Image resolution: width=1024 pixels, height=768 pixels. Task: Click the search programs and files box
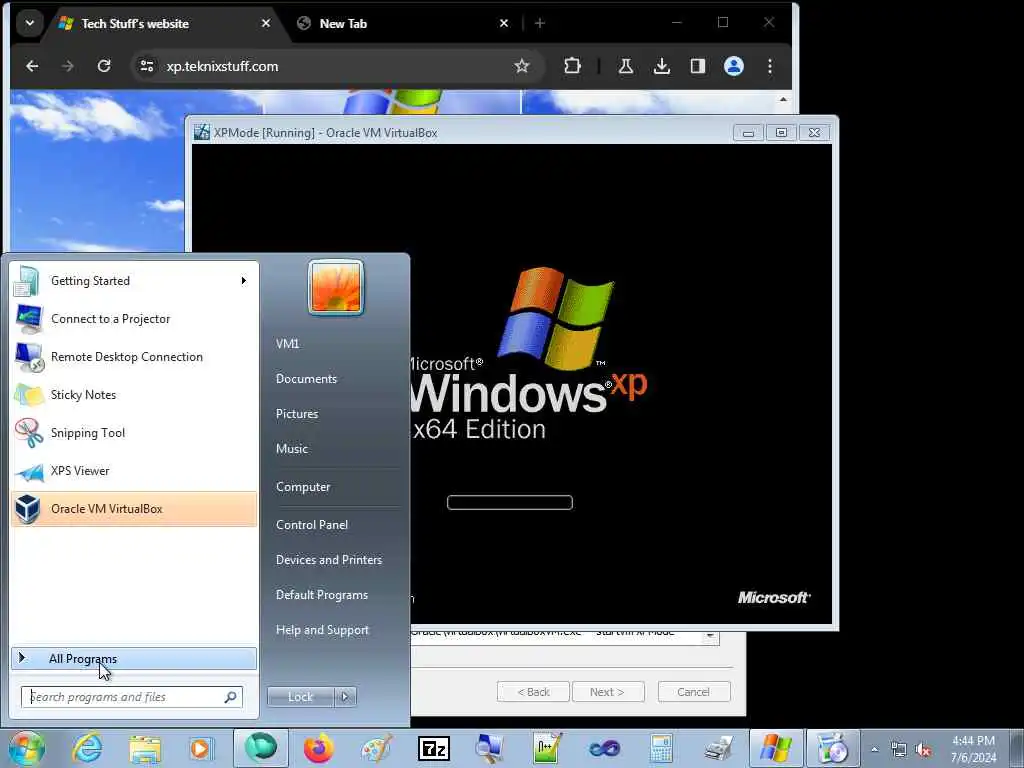[132, 697]
